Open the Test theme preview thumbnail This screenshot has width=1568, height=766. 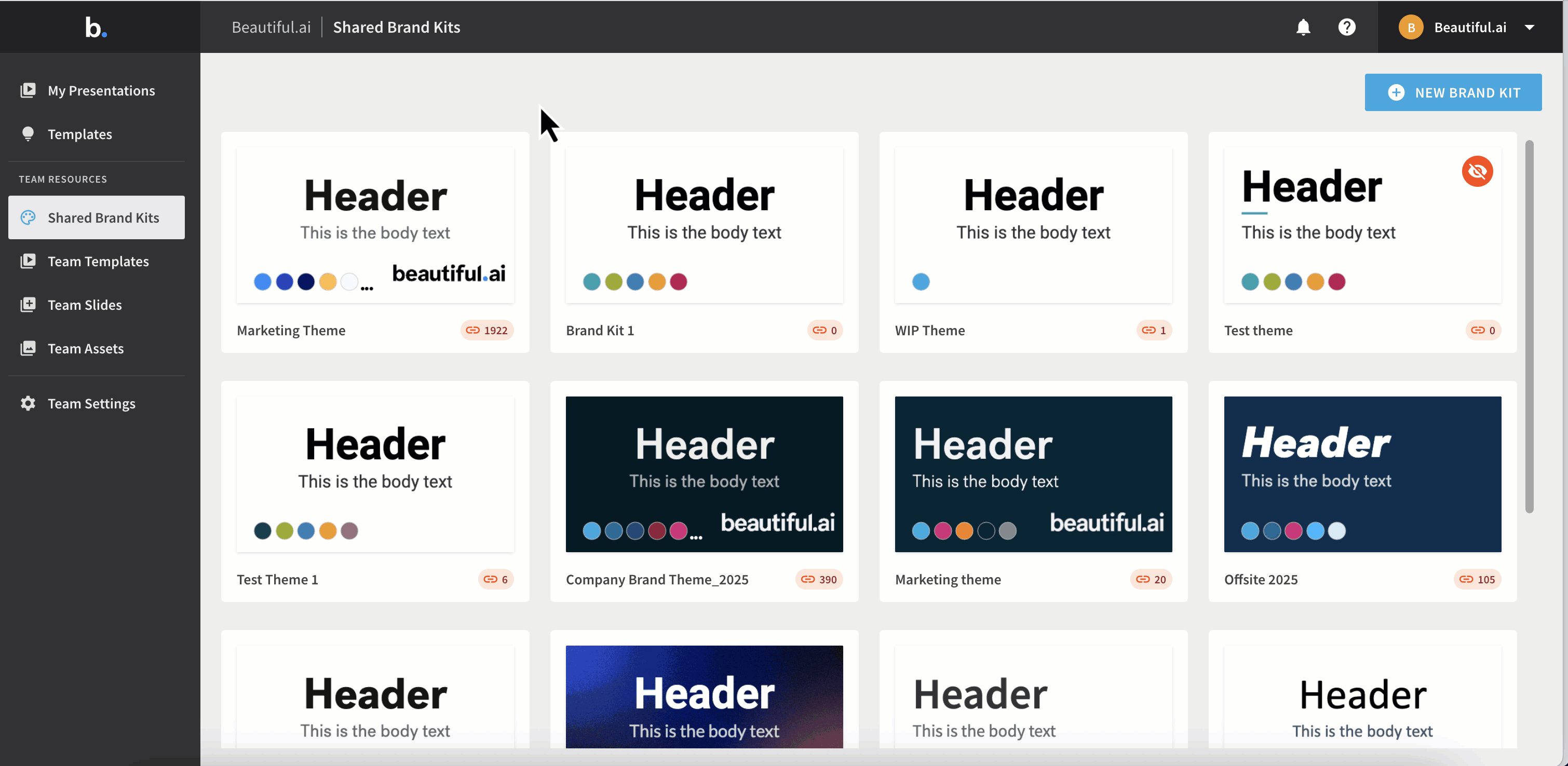coord(1362,225)
